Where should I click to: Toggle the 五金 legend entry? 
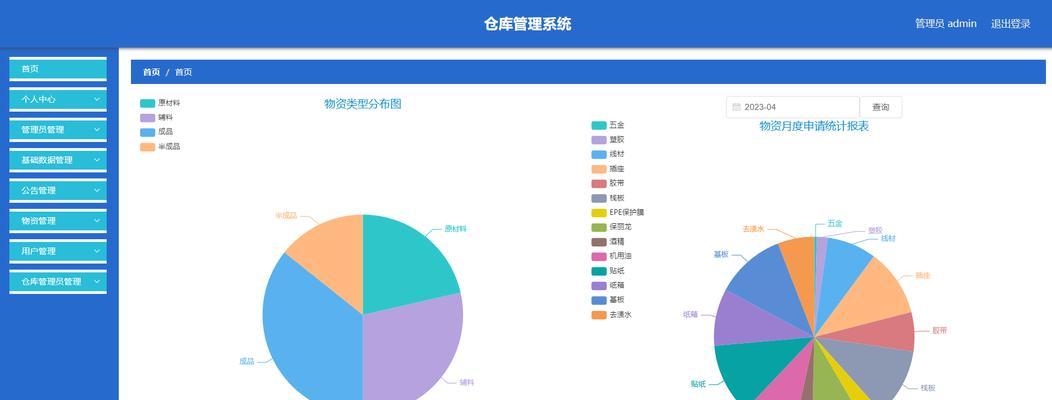pyautogui.click(x=608, y=126)
